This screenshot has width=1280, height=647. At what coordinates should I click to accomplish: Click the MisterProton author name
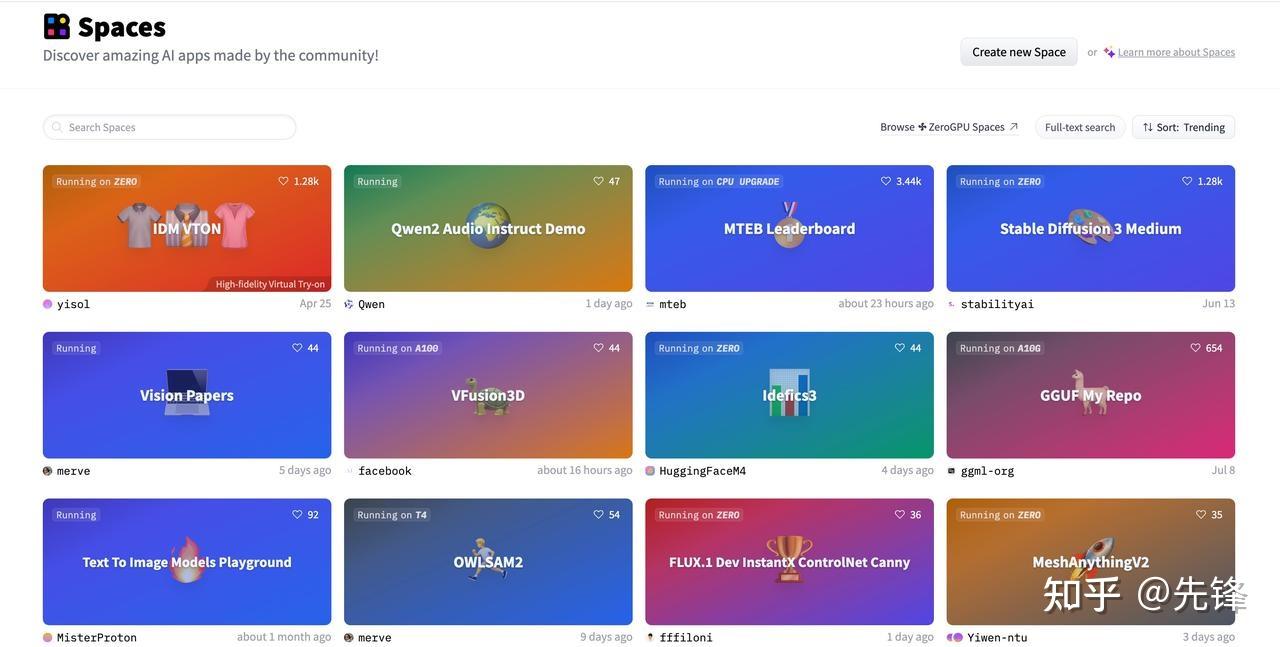pyautogui.click(x=97, y=638)
